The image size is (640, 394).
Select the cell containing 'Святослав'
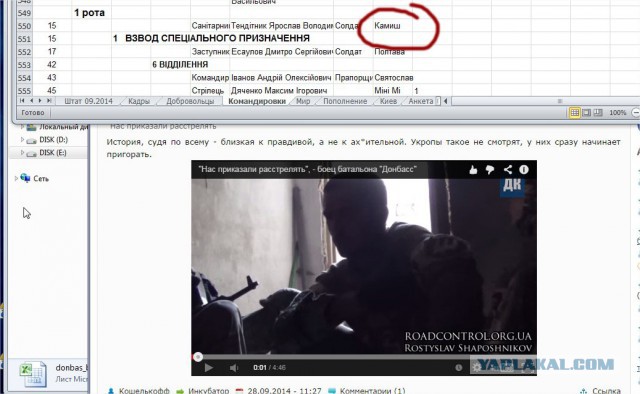pyautogui.click(x=393, y=78)
